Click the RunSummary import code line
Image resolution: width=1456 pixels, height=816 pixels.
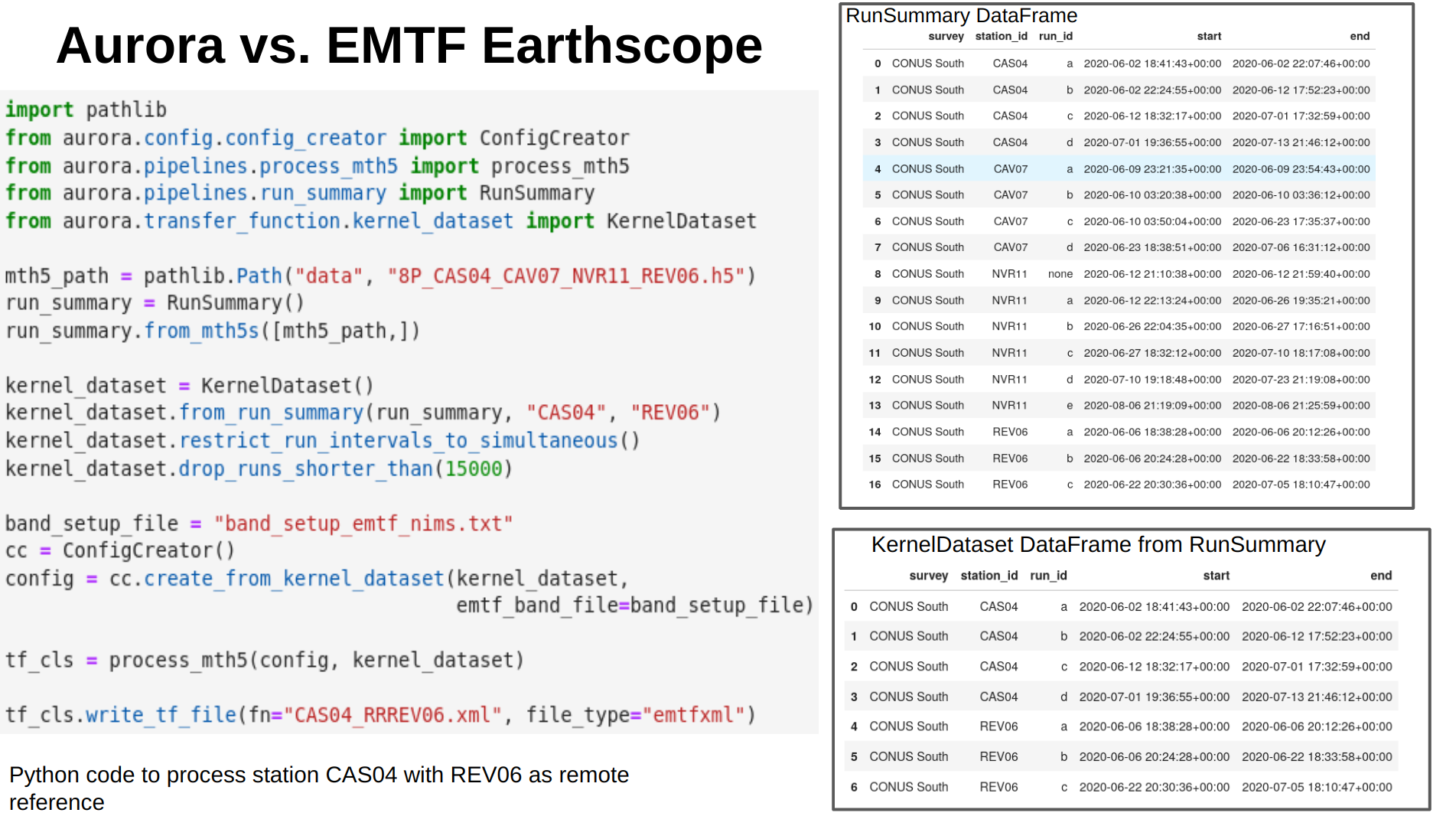pyautogui.click(x=300, y=194)
